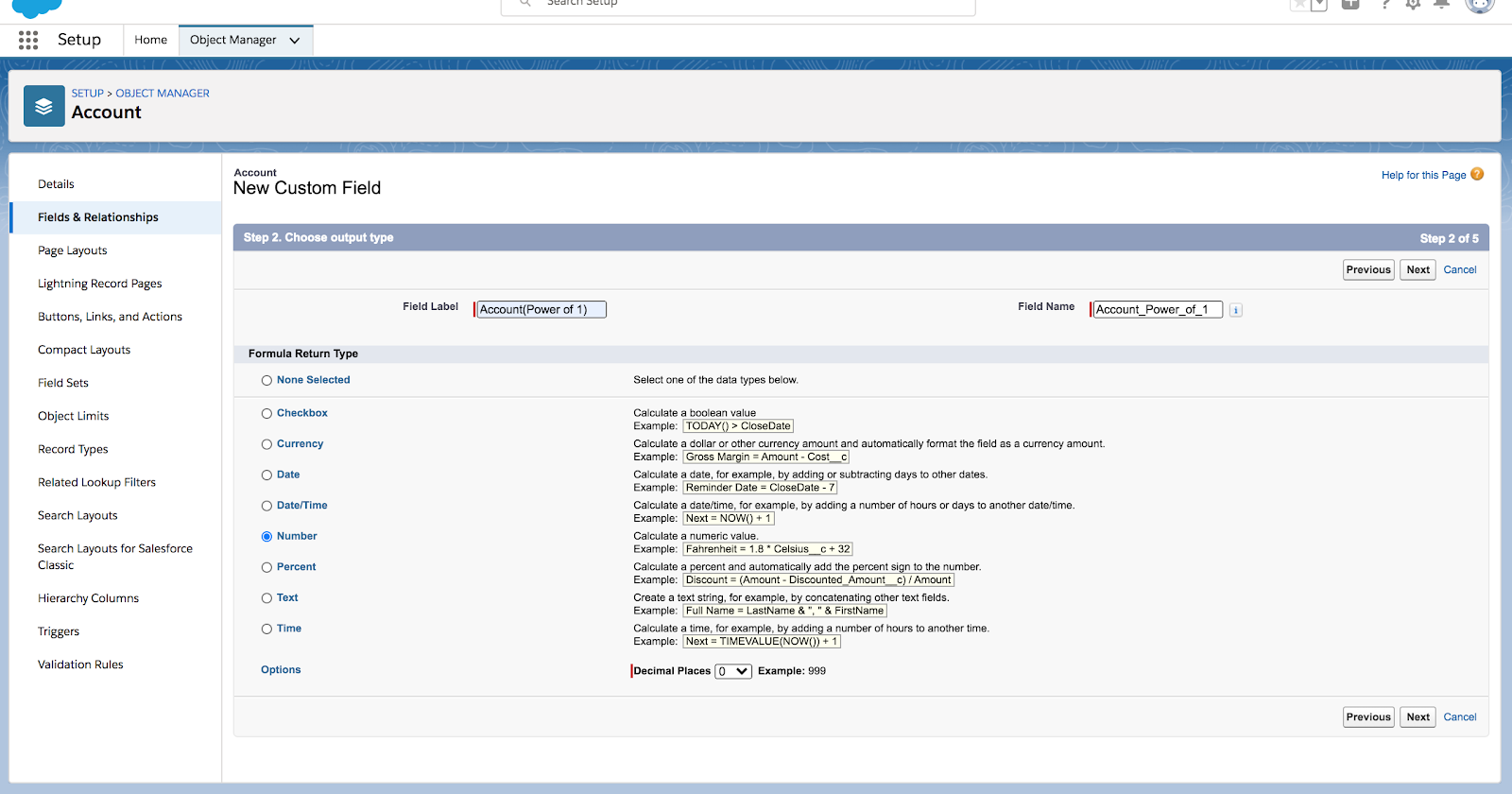
Task: Choose the Date return type radio
Action: (266, 475)
